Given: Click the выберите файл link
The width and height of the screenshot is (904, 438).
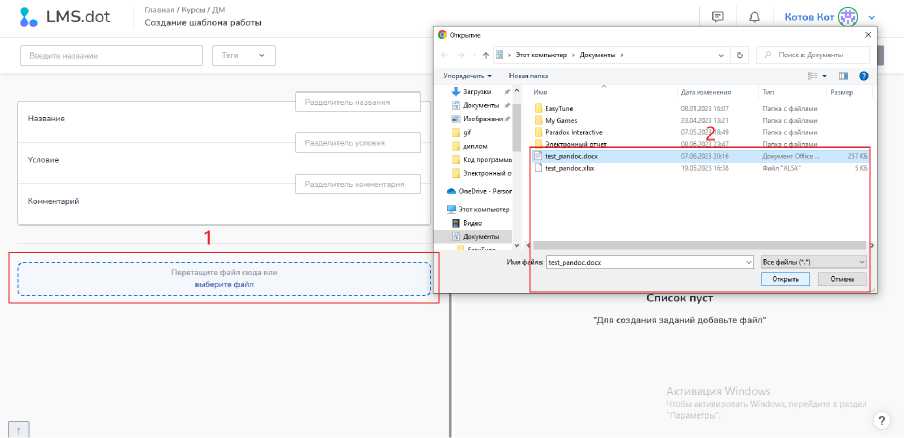Looking at the screenshot, I should (x=224, y=285).
